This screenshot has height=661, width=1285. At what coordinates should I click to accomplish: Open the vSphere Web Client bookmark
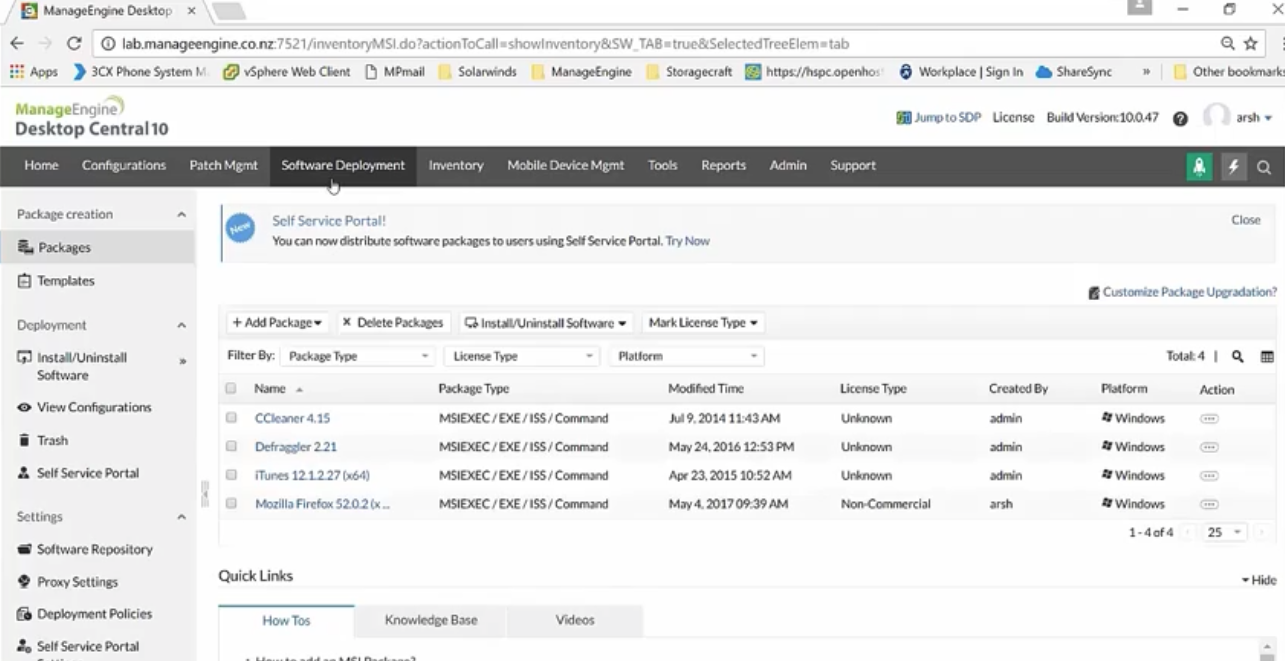click(287, 72)
